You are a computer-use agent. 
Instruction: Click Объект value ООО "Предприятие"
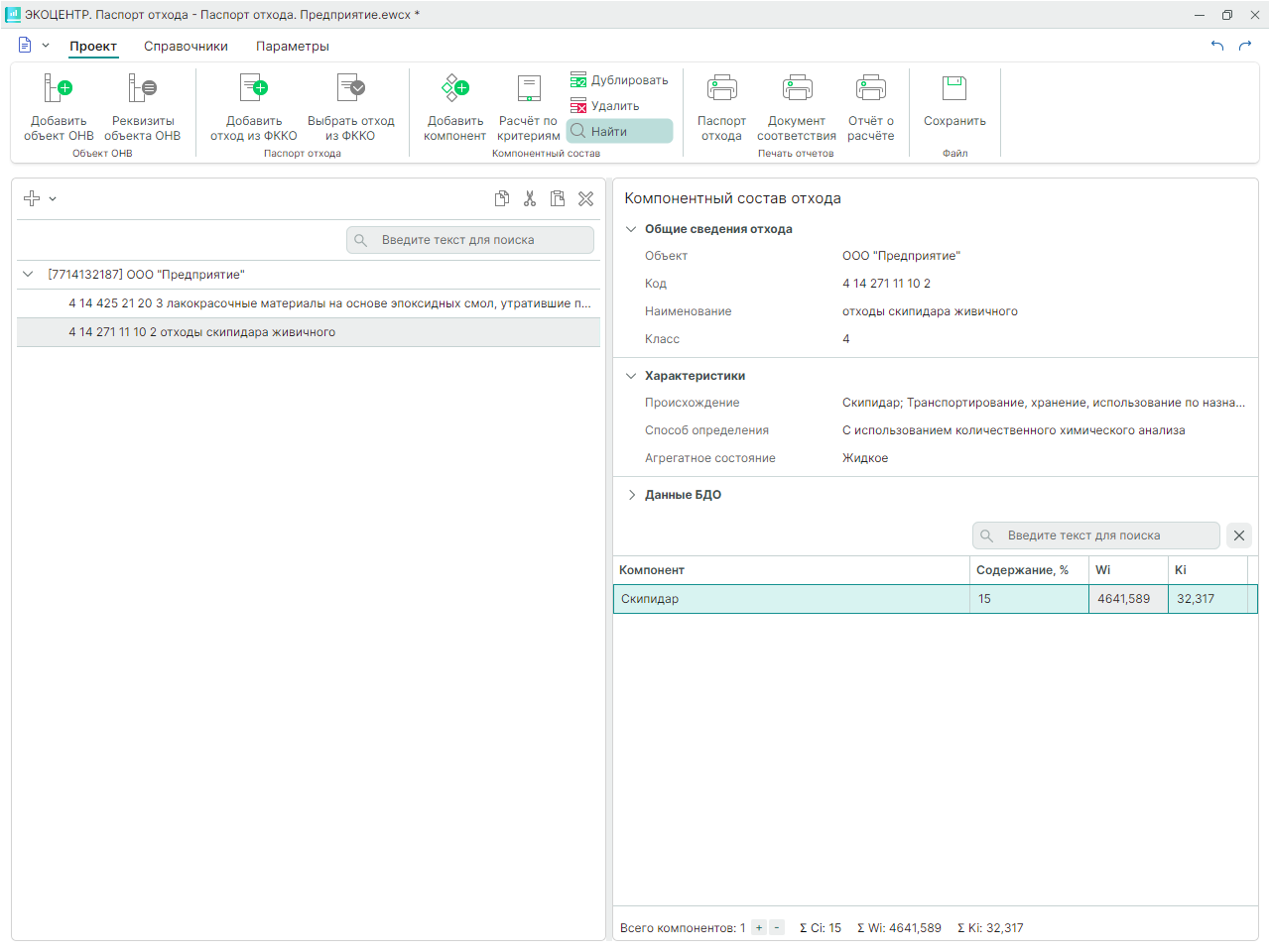coord(901,256)
